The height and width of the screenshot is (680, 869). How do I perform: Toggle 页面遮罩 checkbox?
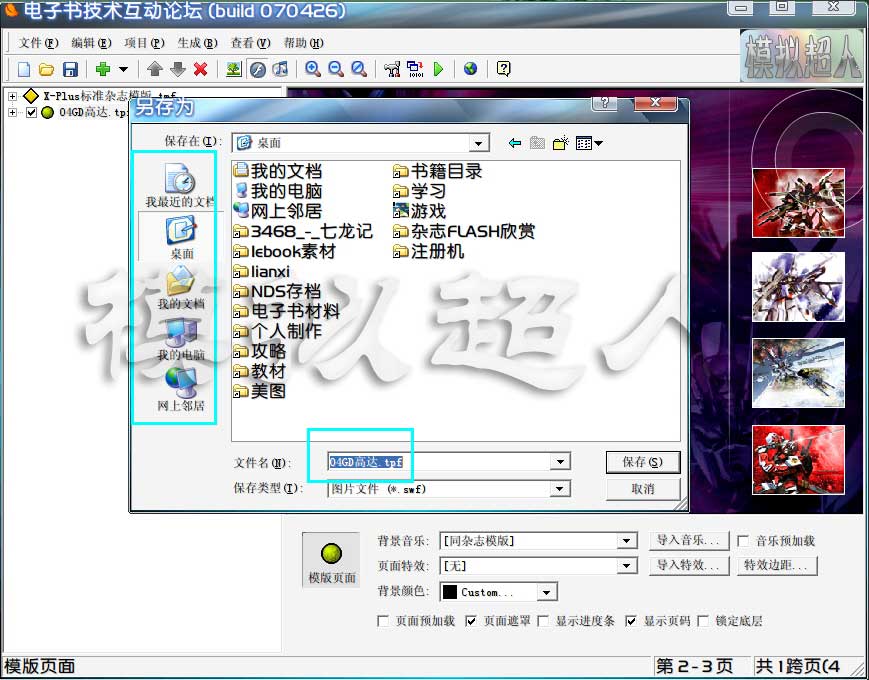pos(471,621)
